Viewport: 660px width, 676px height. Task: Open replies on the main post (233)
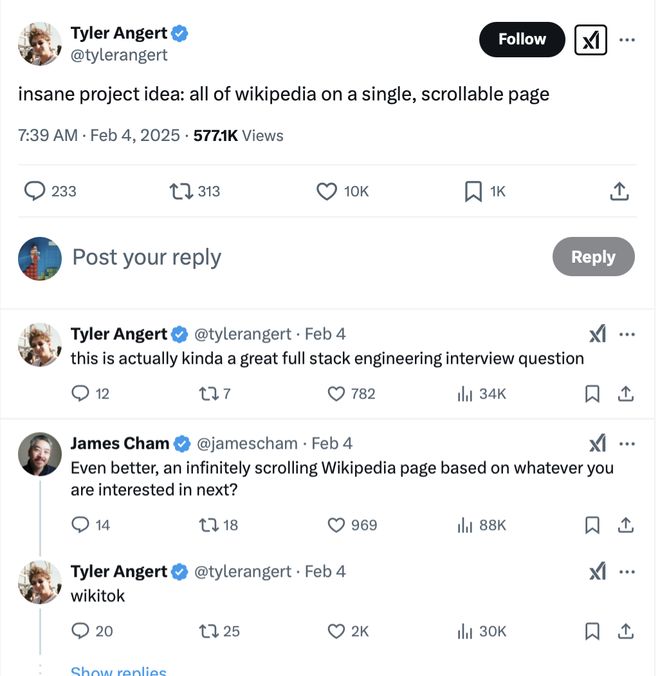(x=35, y=191)
